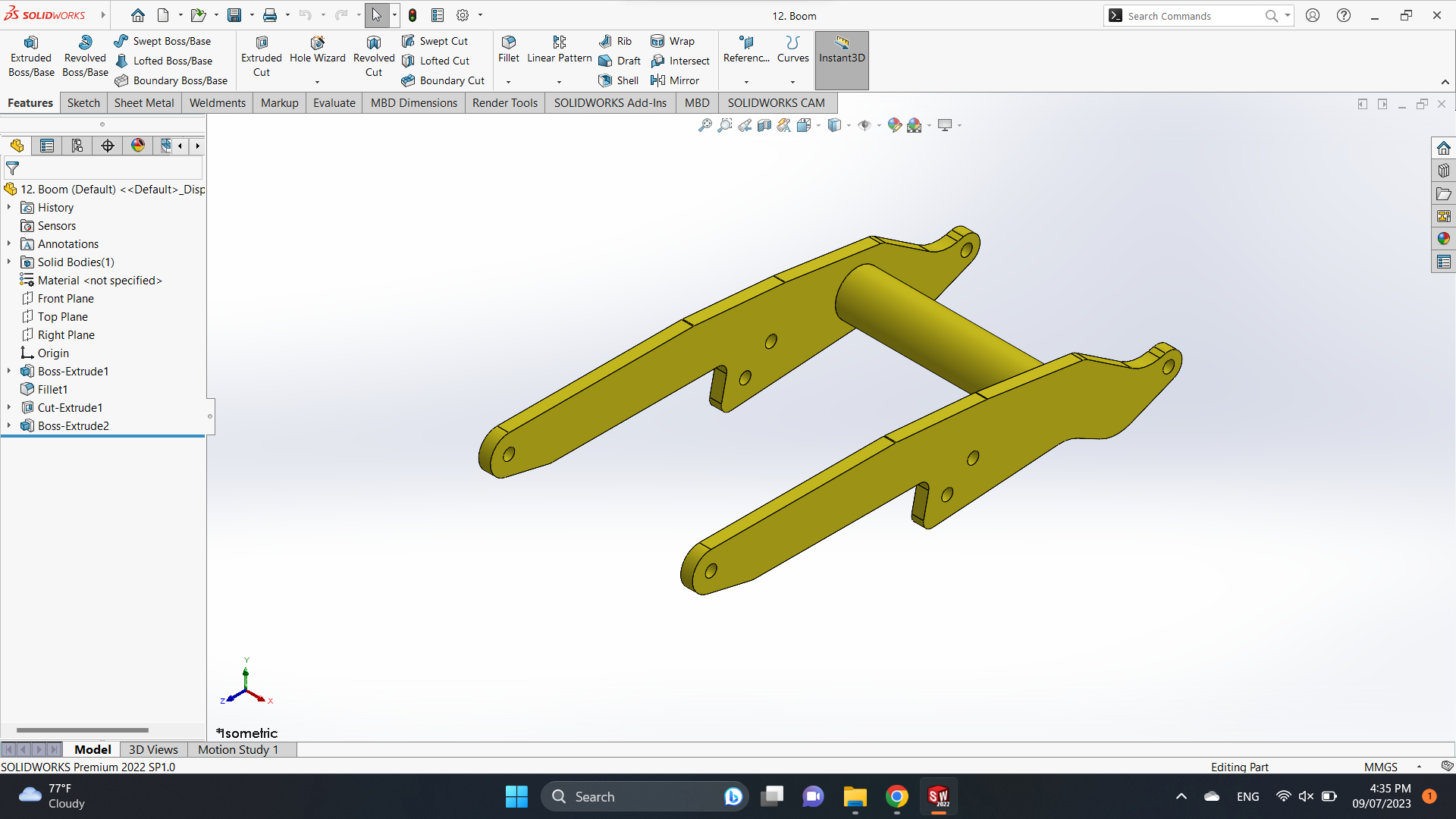Click the Fillet tool icon
The width and height of the screenshot is (1456, 819).
[x=508, y=43]
